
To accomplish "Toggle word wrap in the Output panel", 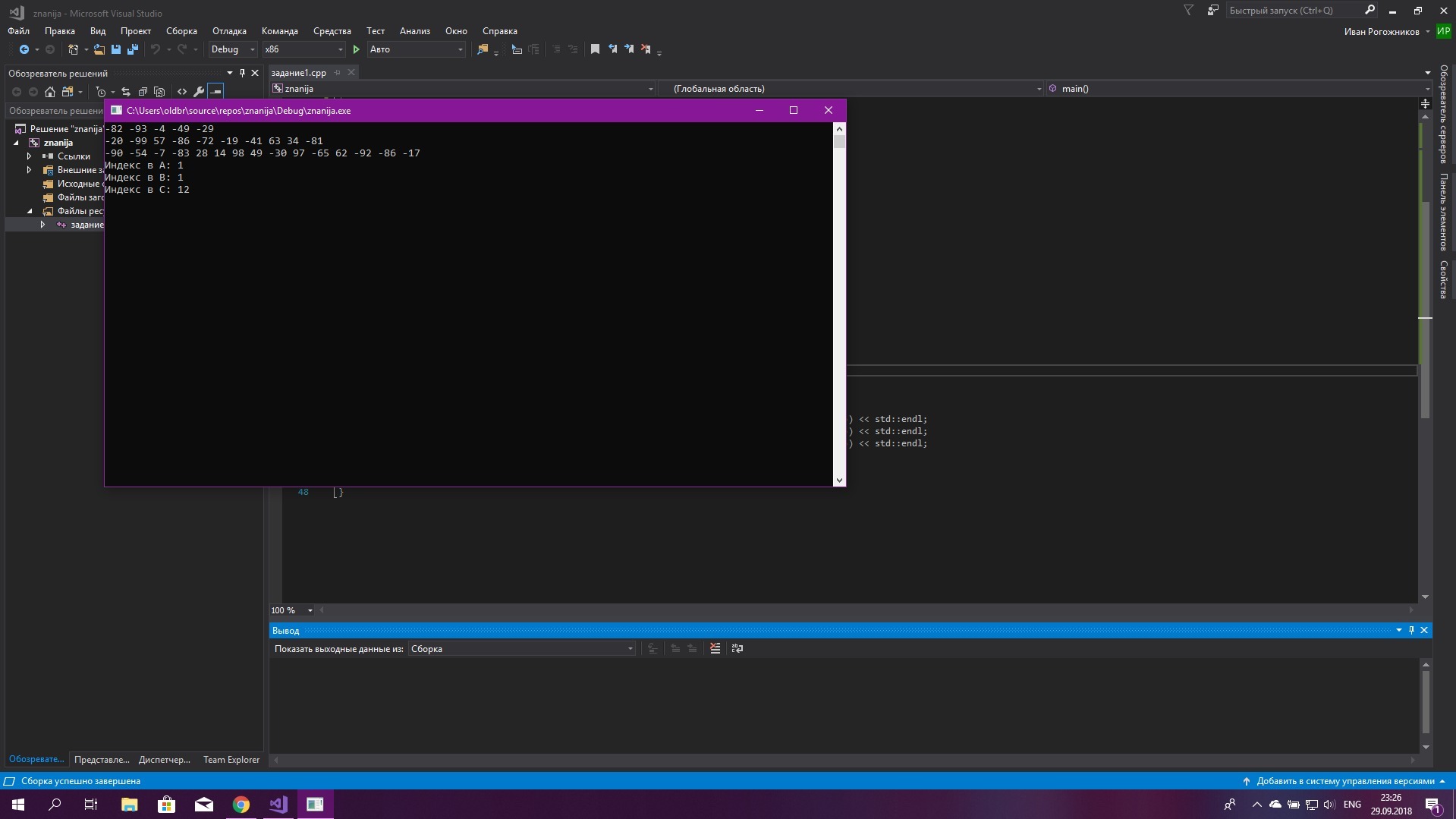I will coord(737,648).
